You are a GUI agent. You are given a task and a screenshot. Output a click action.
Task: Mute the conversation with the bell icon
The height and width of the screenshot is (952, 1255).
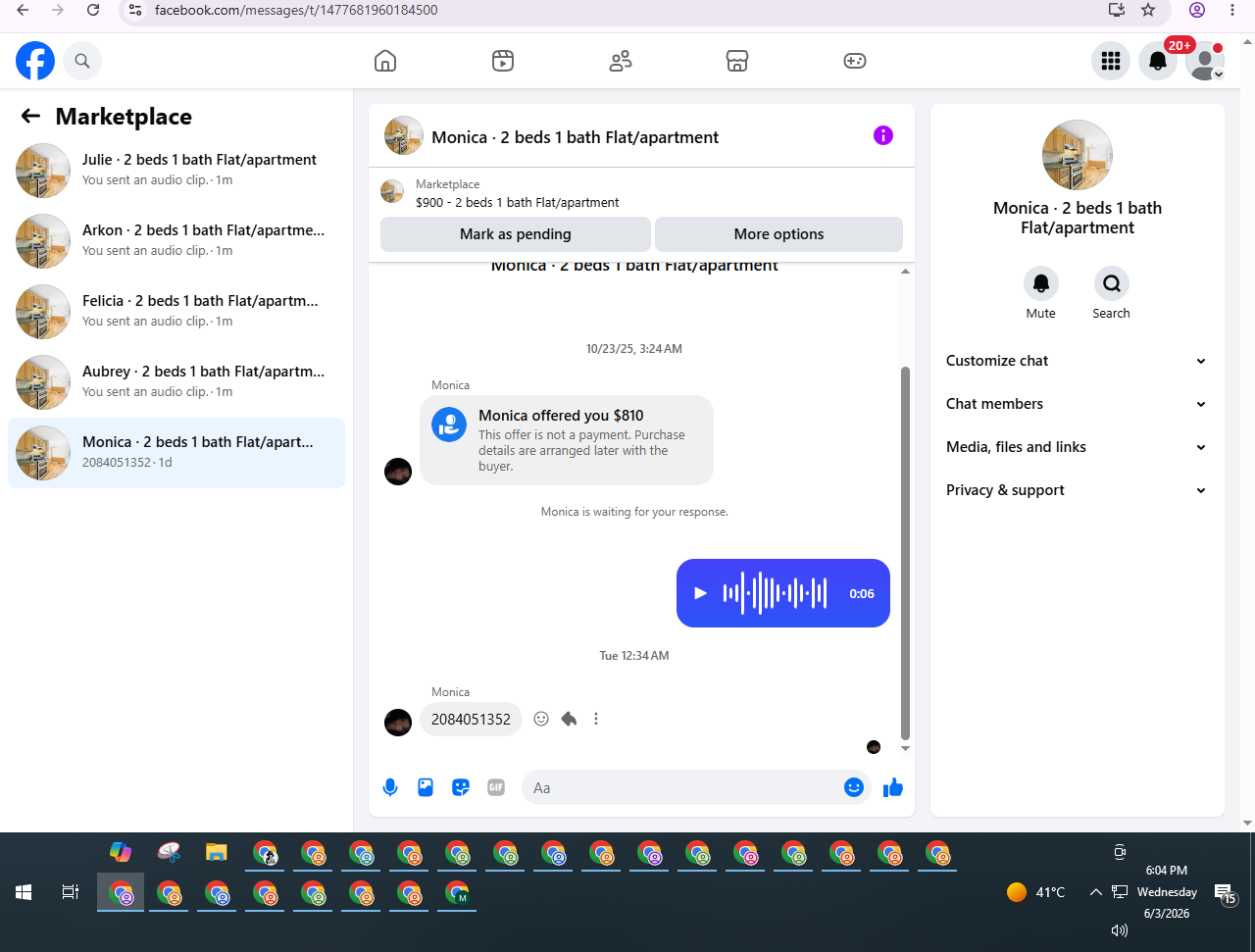(x=1041, y=283)
